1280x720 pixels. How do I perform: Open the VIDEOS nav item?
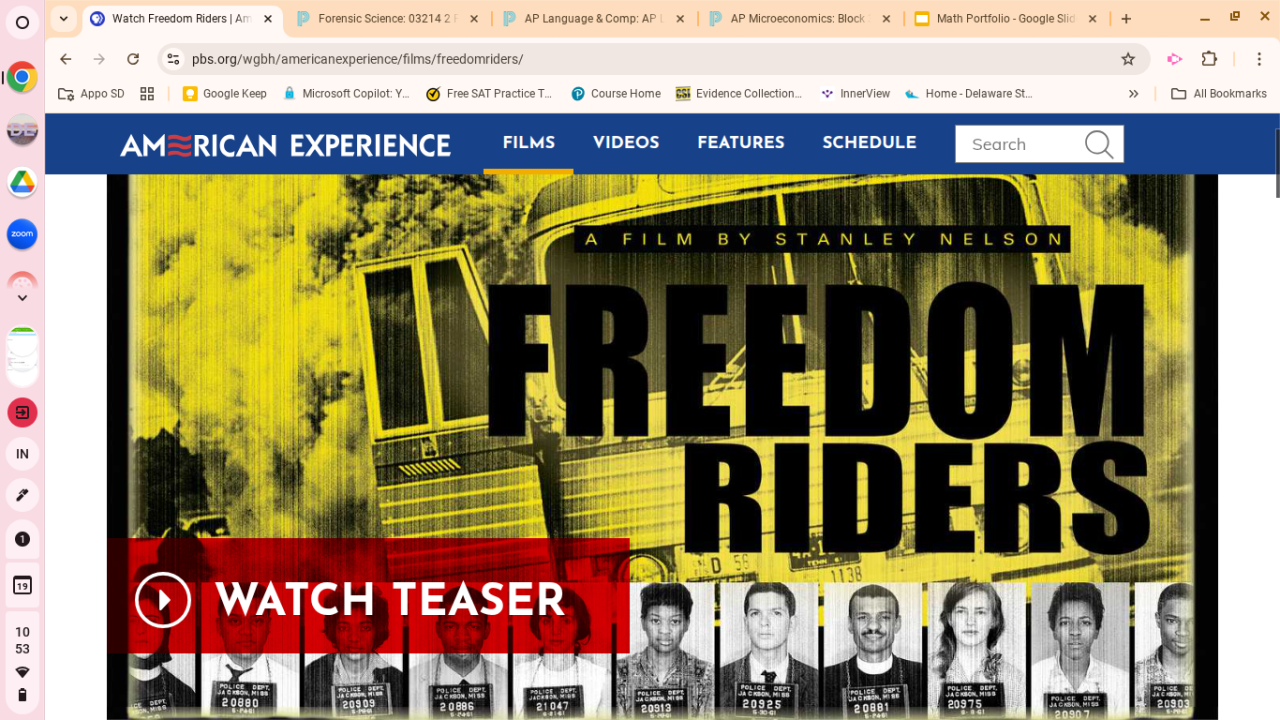(626, 143)
